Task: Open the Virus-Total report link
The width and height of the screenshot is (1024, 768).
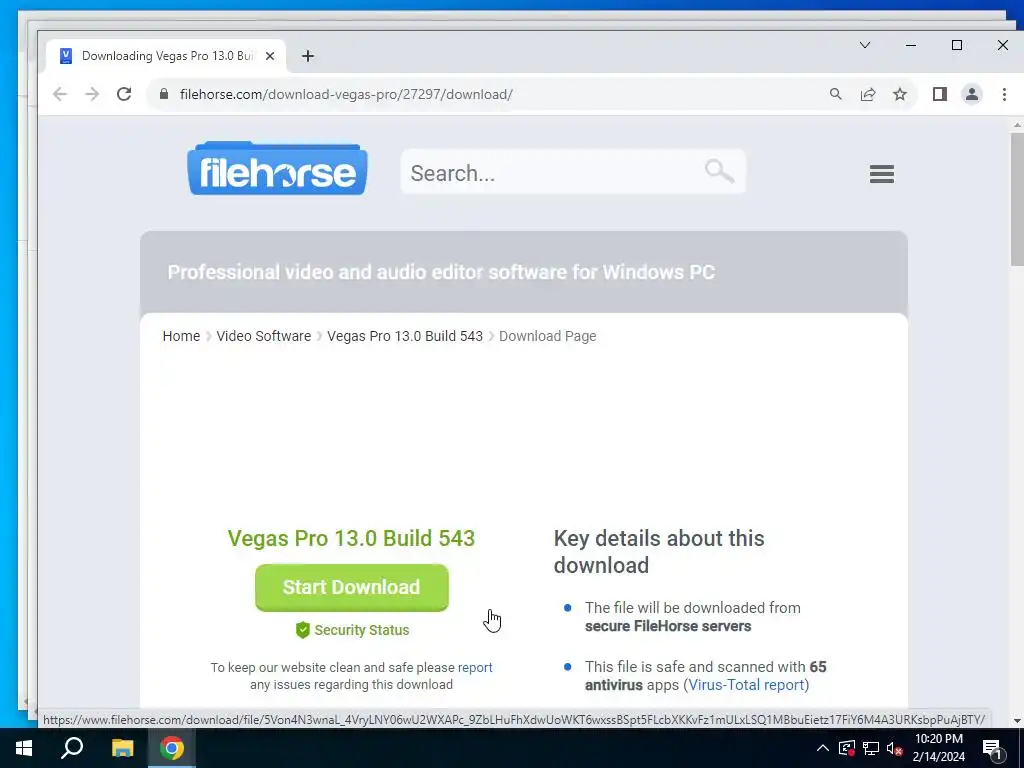Action: (746, 684)
